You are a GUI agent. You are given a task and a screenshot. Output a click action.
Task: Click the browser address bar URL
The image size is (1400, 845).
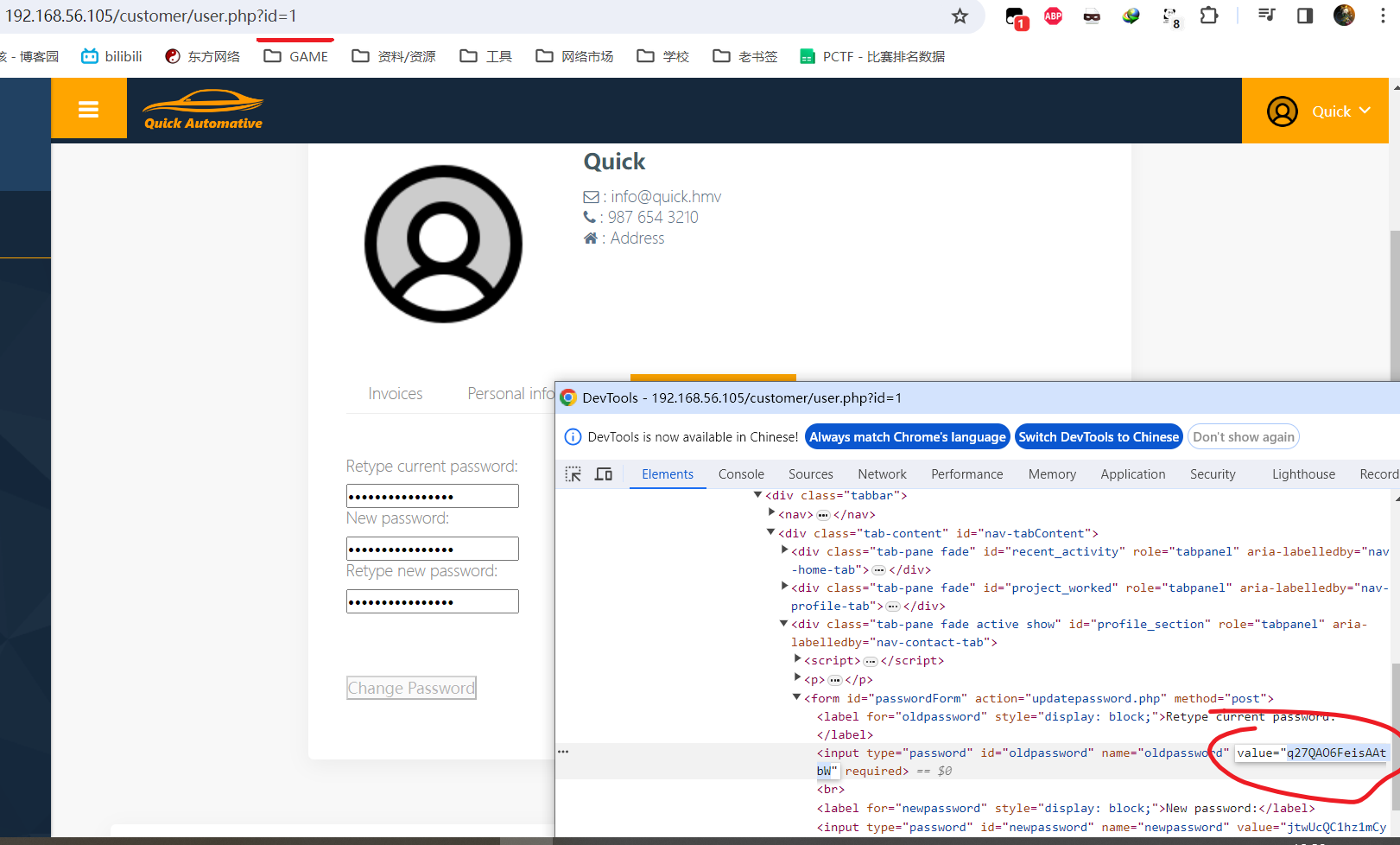pos(151,16)
